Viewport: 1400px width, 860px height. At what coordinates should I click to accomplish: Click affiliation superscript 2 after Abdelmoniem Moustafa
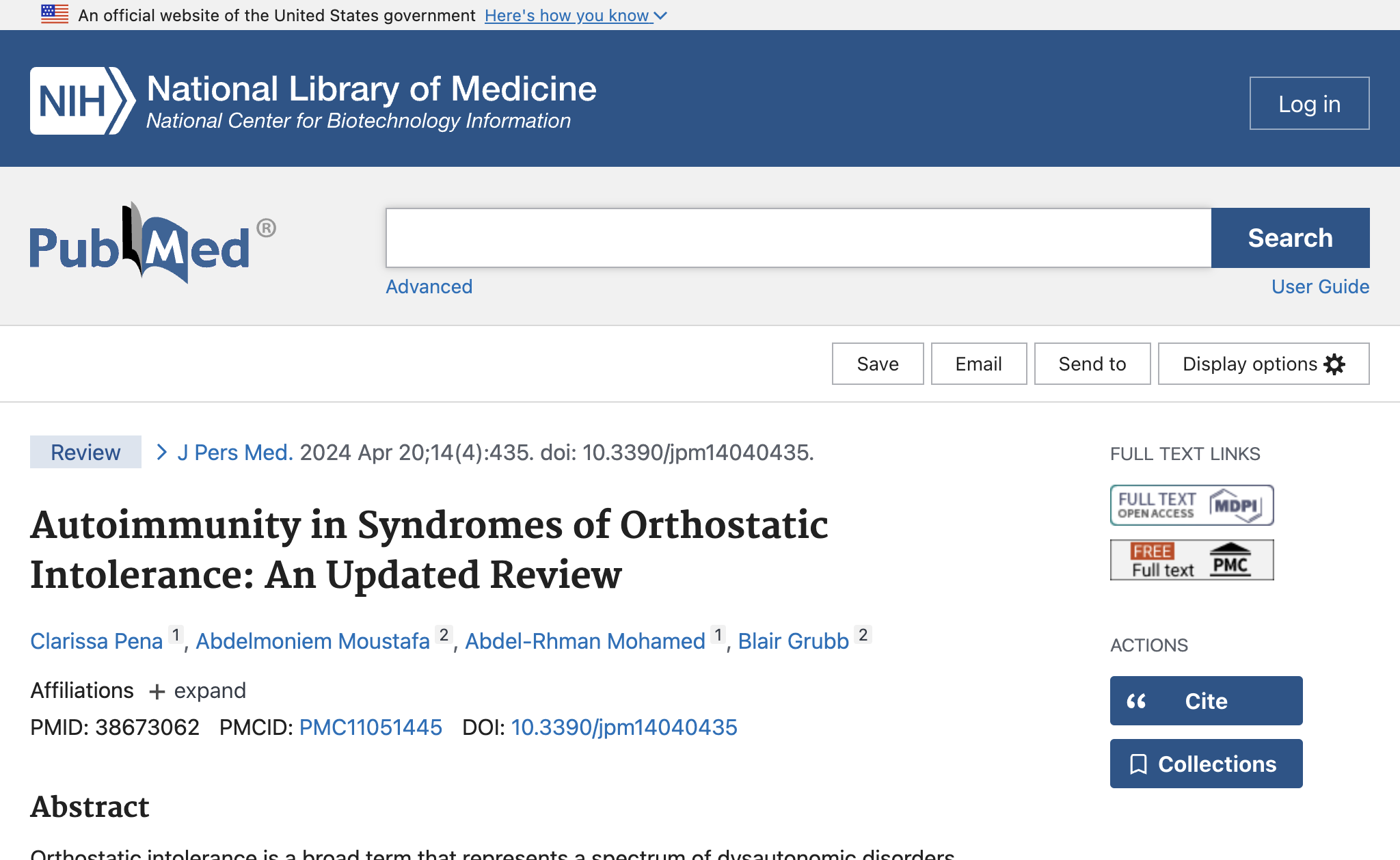pos(444,635)
